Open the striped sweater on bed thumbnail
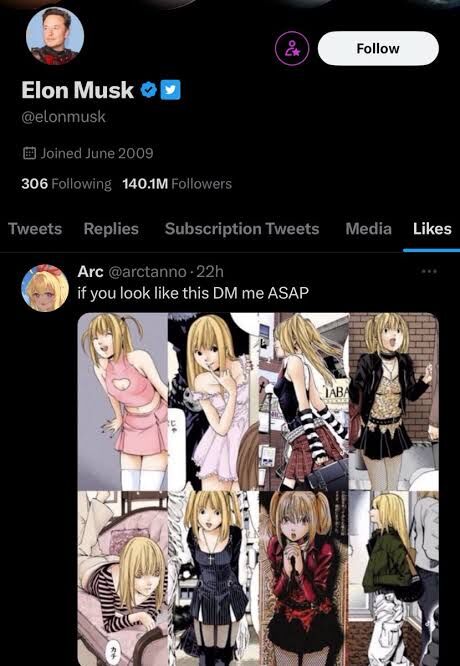 [123, 579]
